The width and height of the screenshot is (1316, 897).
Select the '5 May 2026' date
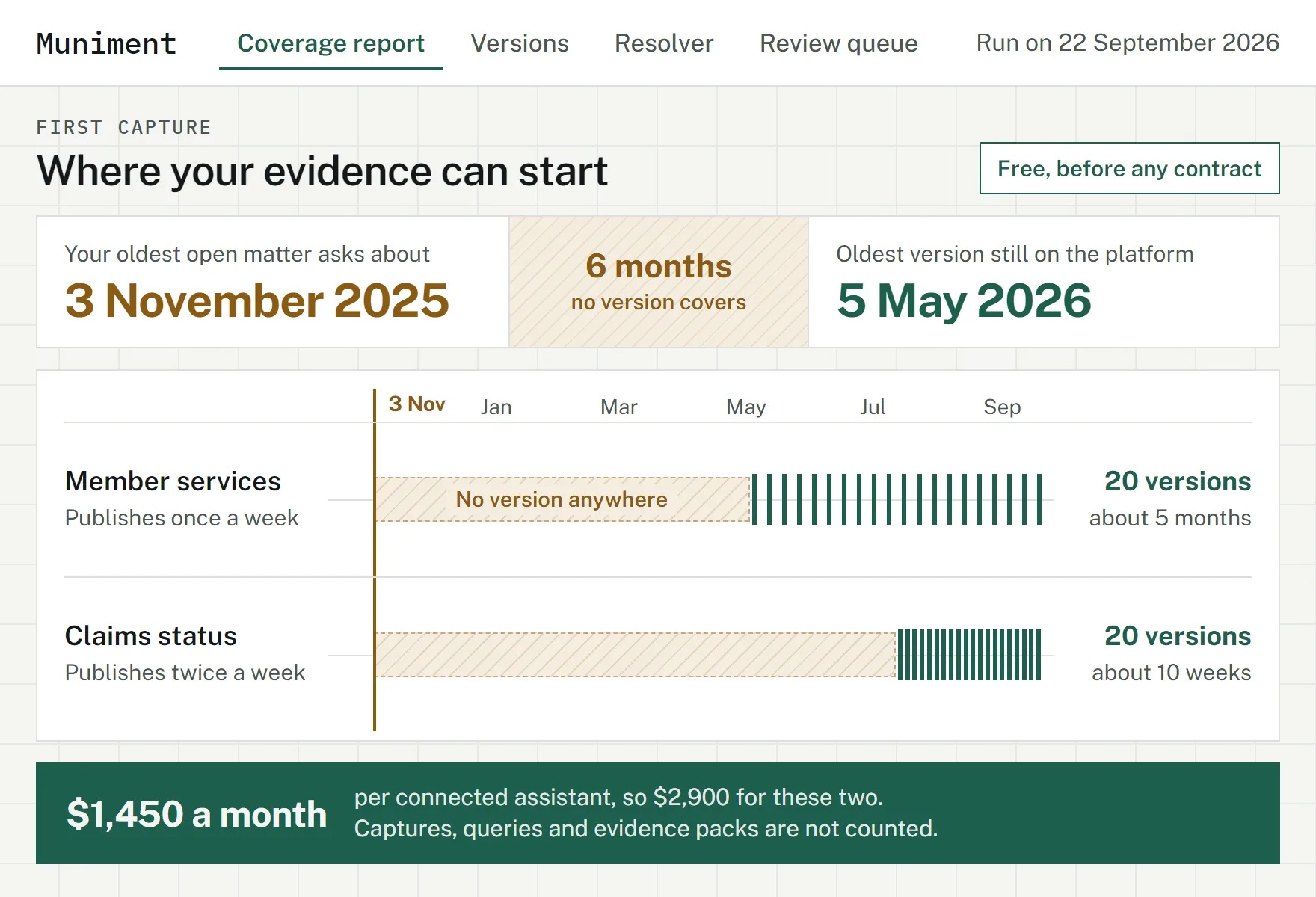[964, 300]
